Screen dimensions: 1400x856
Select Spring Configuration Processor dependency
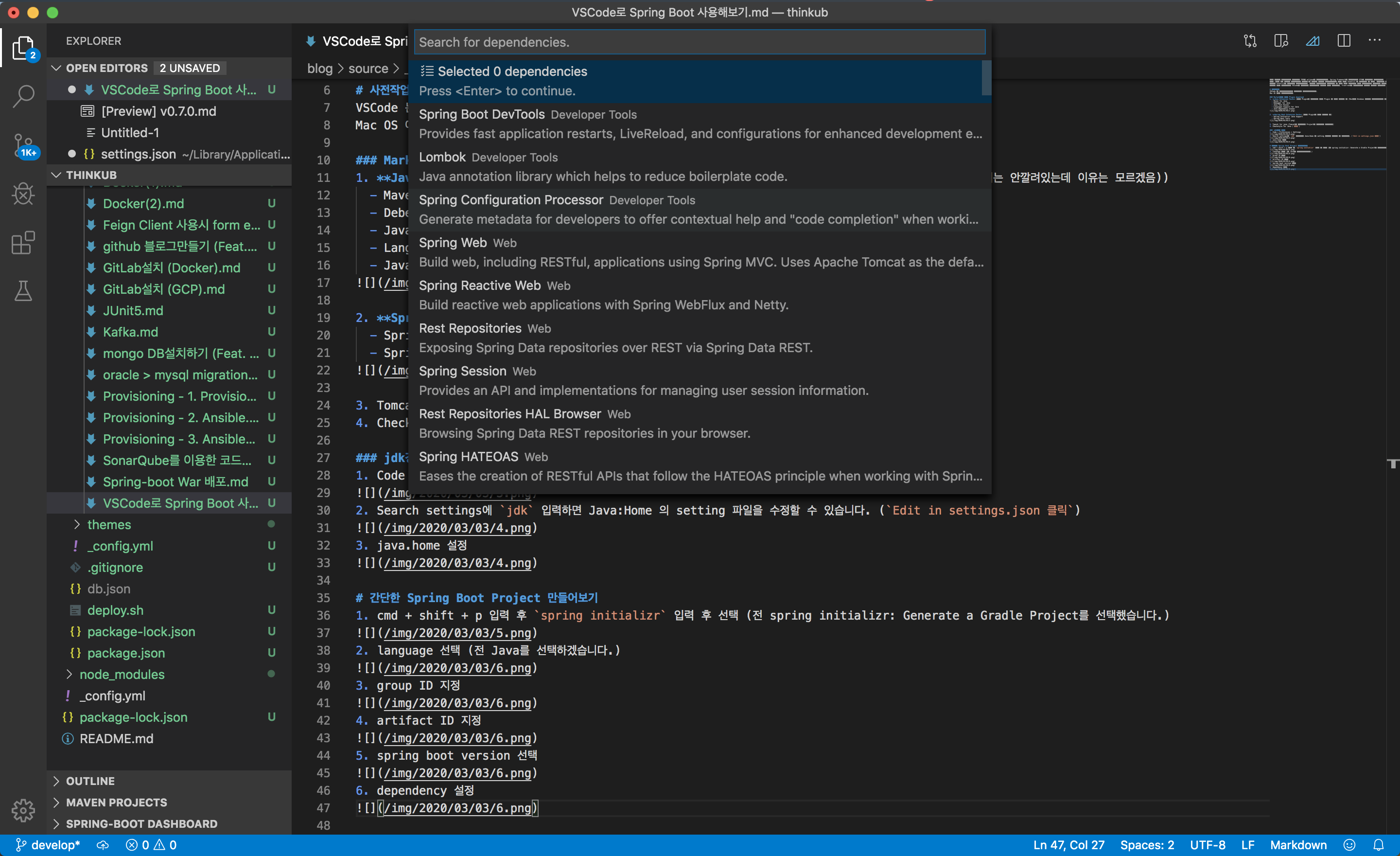pos(700,209)
